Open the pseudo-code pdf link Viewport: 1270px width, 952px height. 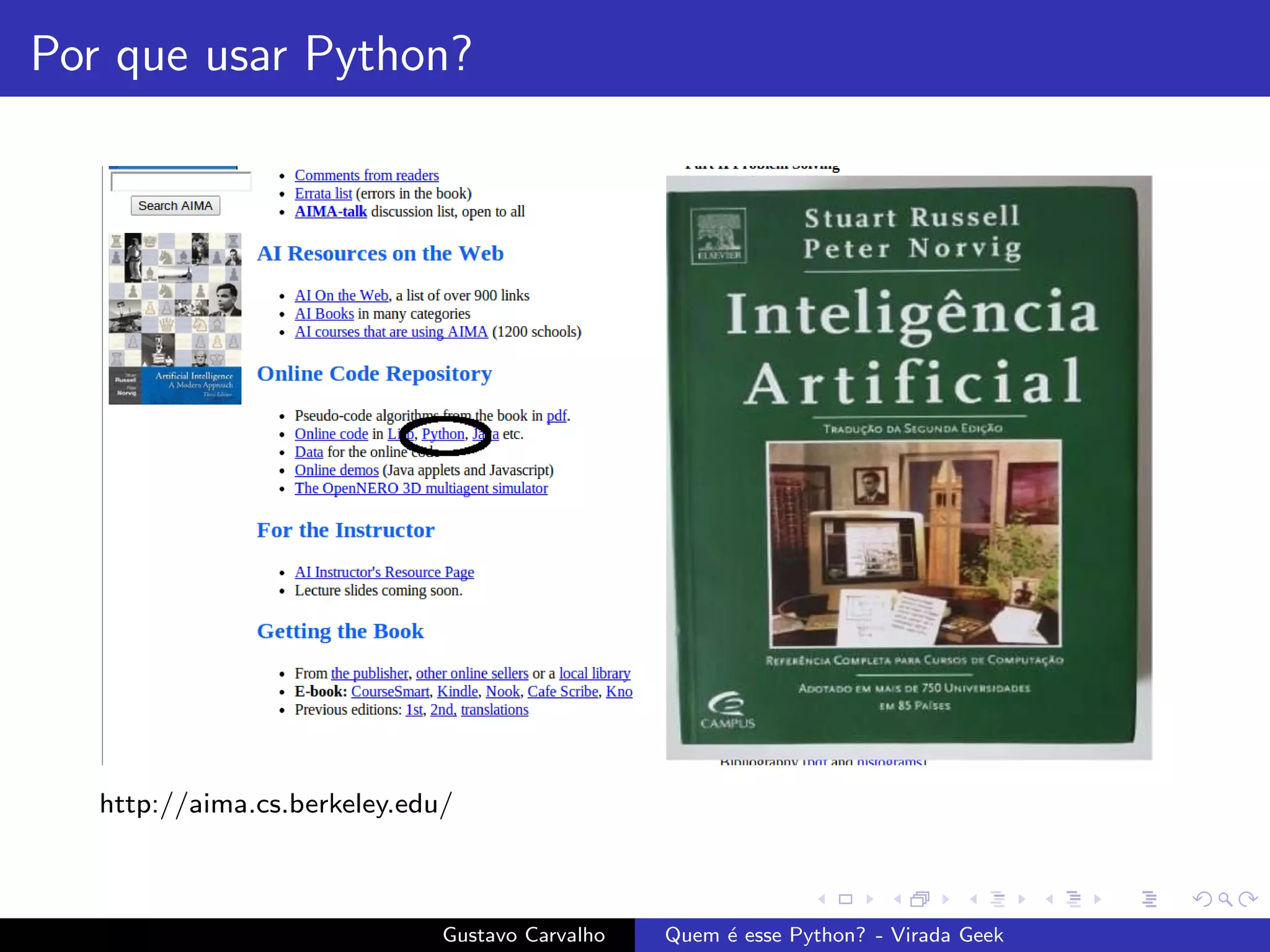point(556,416)
